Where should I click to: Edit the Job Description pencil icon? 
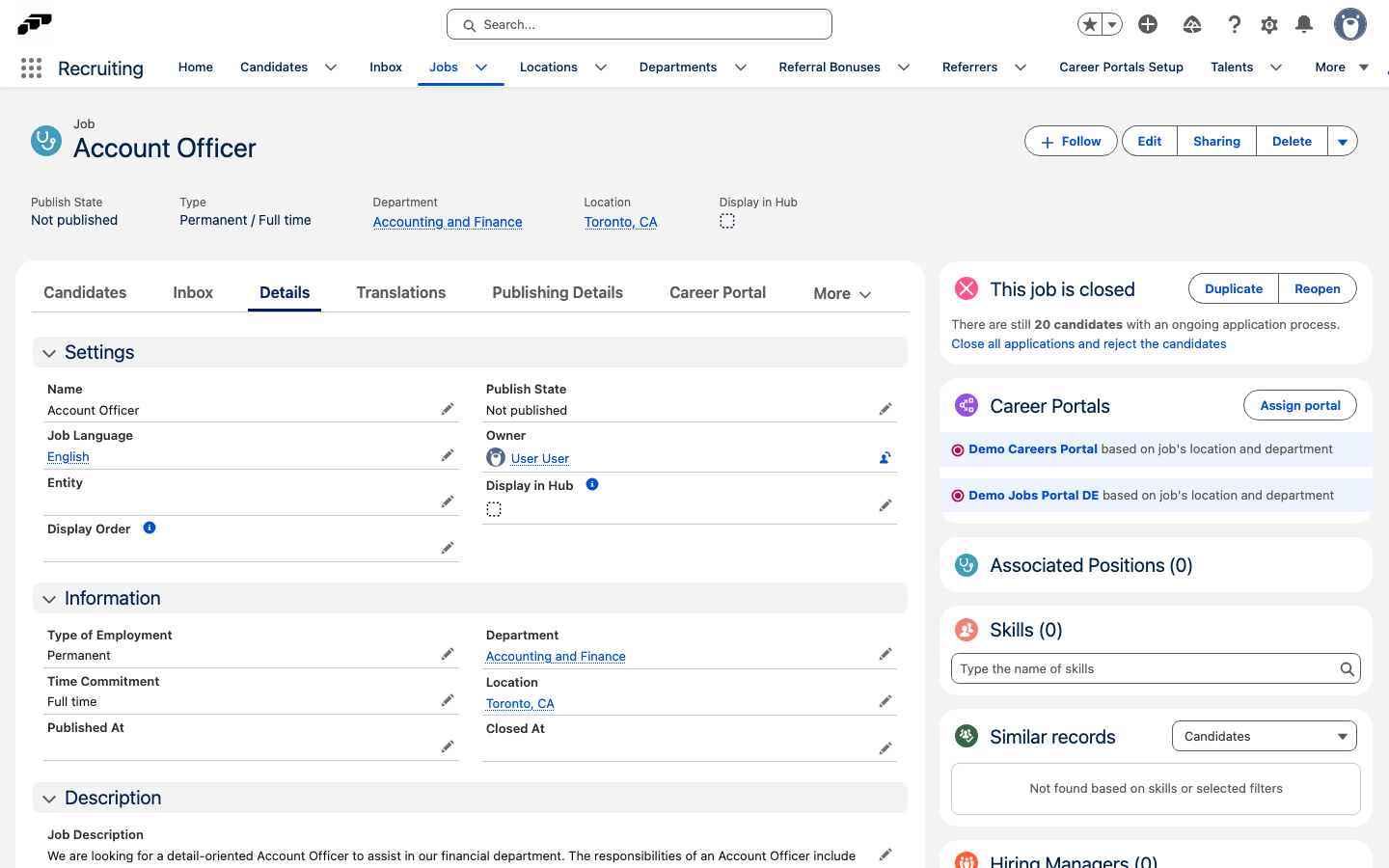pyautogui.click(x=885, y=854)
